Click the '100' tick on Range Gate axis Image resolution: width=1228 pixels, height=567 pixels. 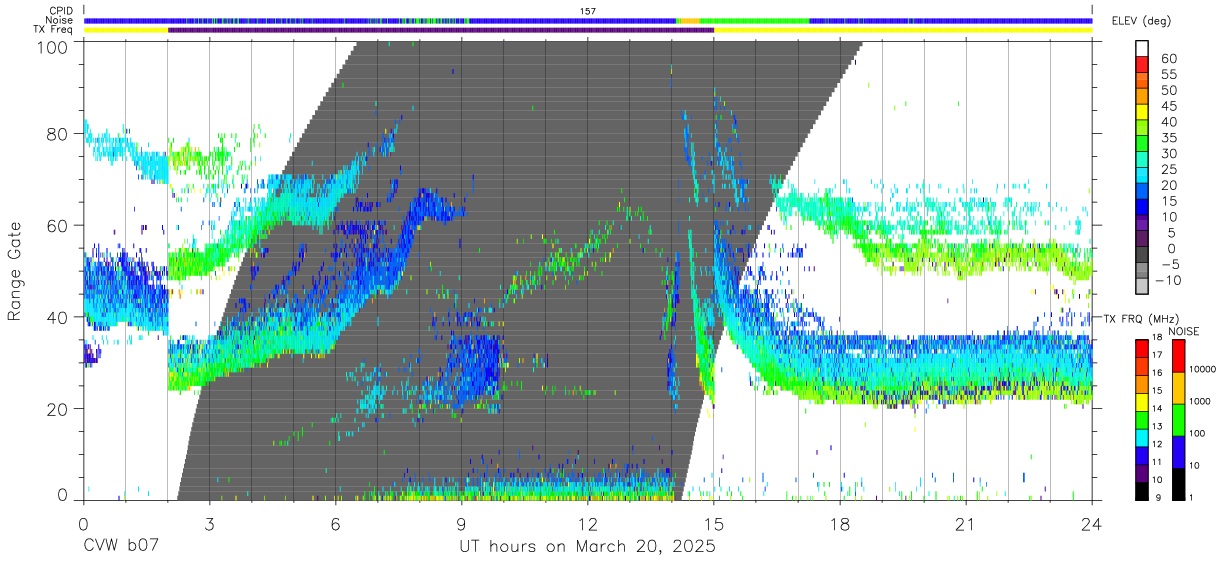pyautogui.click(x=53, y=47)
